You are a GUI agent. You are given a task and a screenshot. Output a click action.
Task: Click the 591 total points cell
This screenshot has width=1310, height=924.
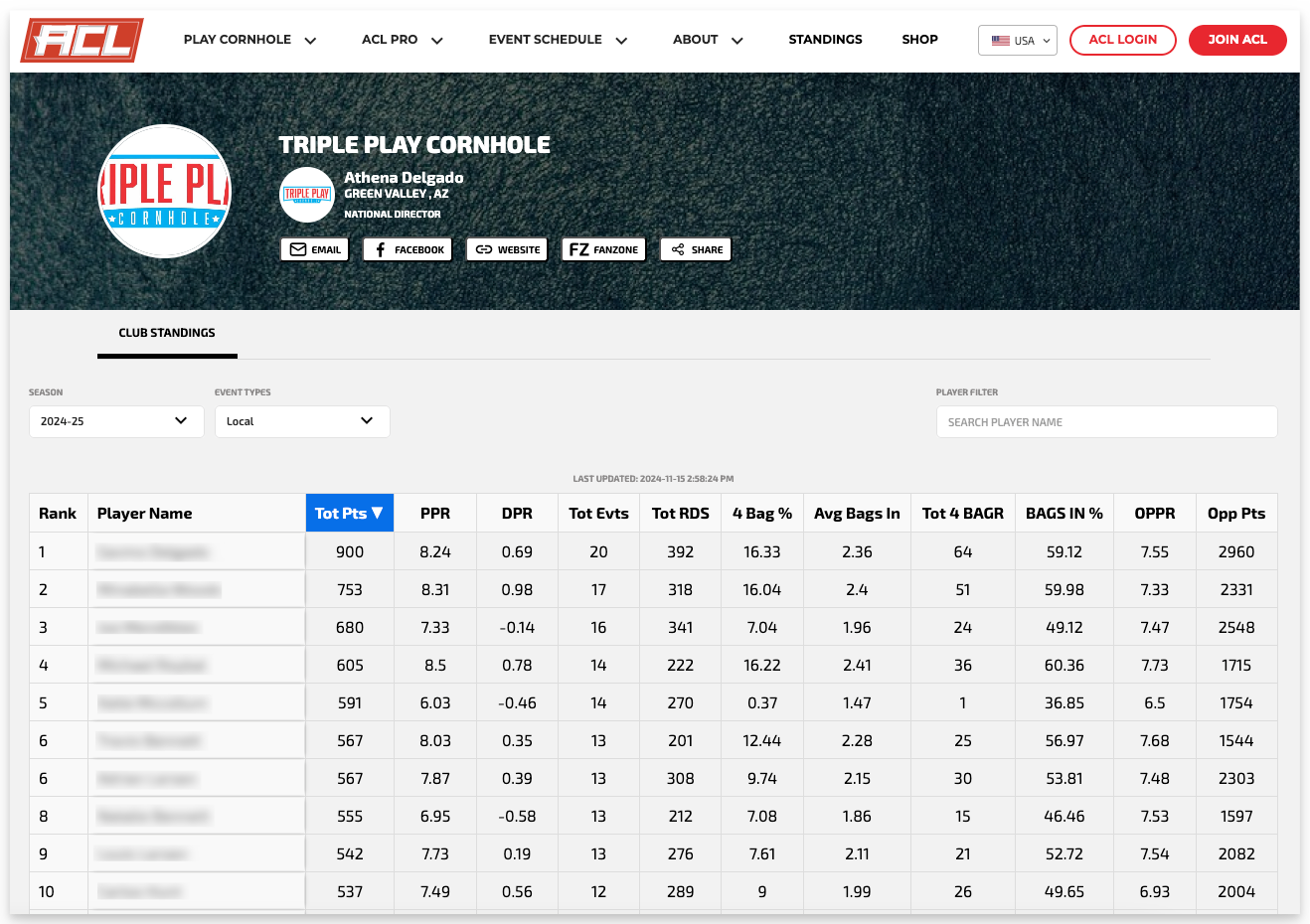[350, 703]
